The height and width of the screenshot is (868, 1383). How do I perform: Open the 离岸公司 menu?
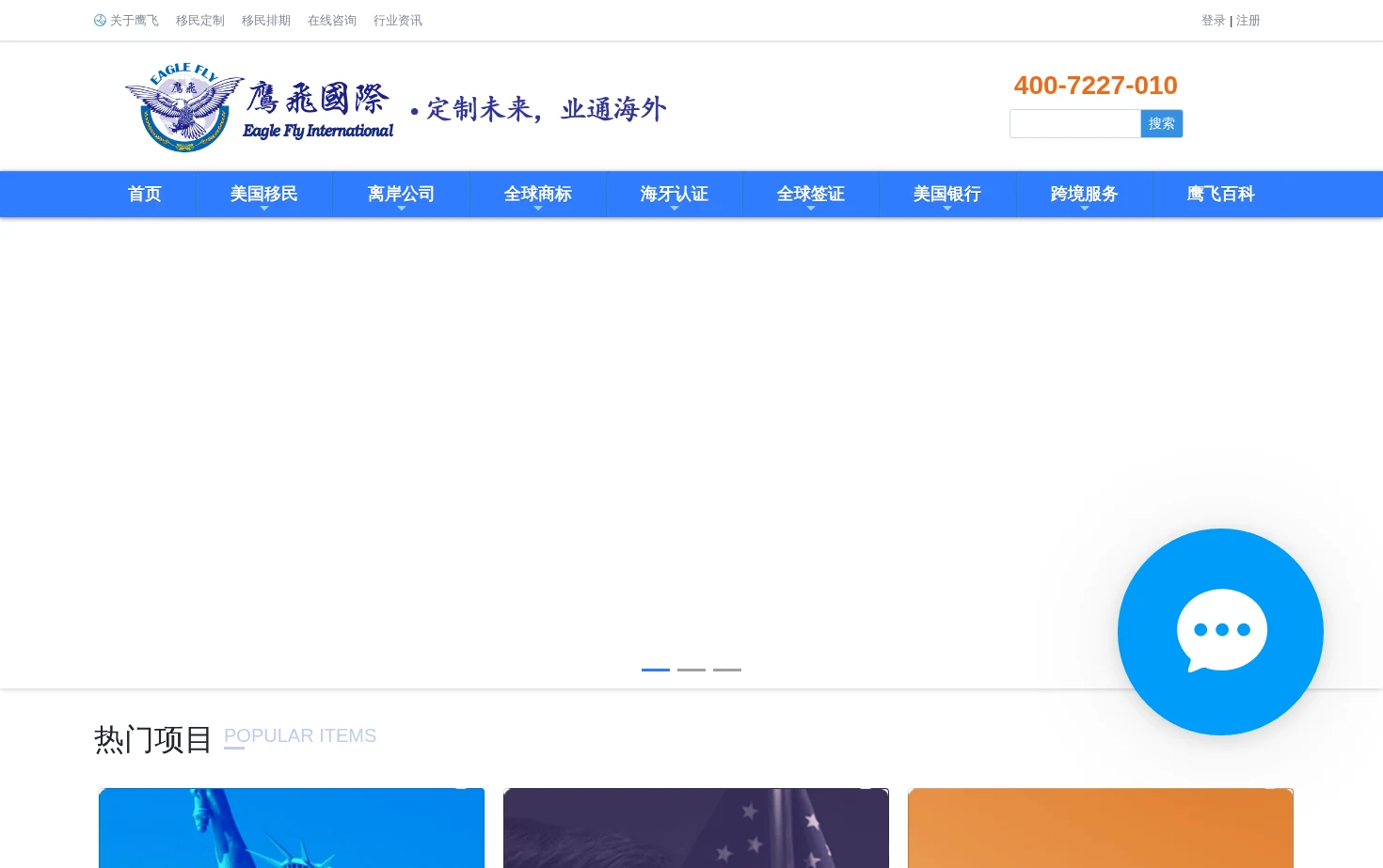pos(402,195)
